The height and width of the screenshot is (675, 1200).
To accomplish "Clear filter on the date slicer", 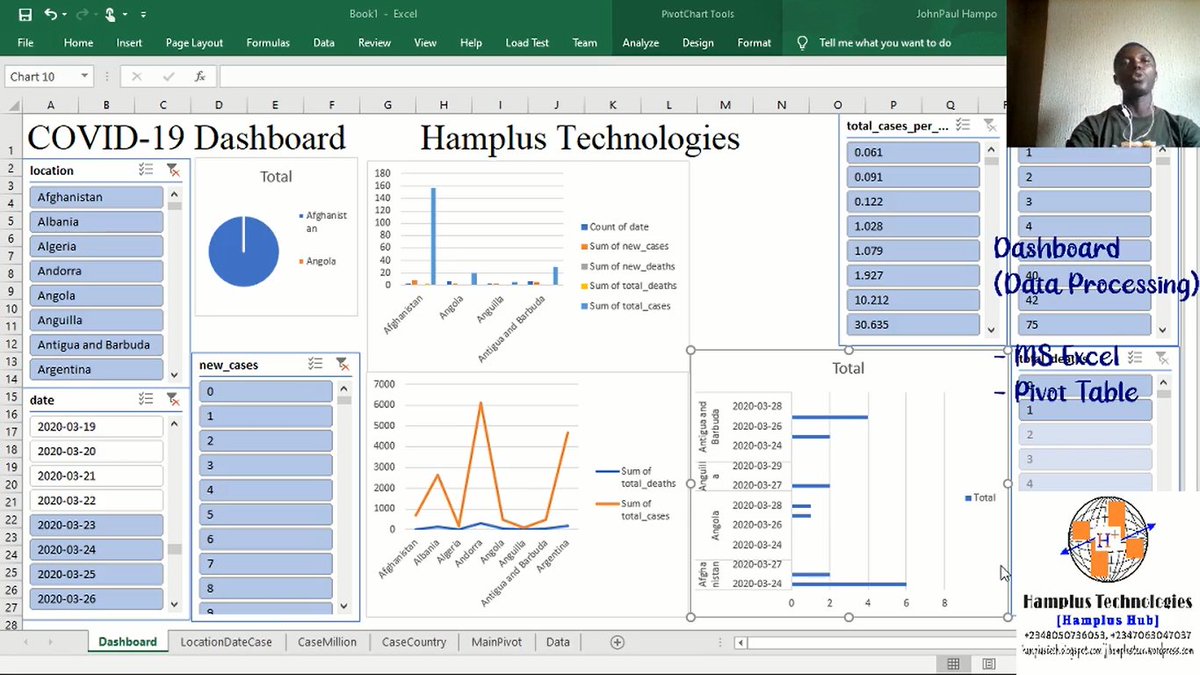I will click(x=173, y=399).
